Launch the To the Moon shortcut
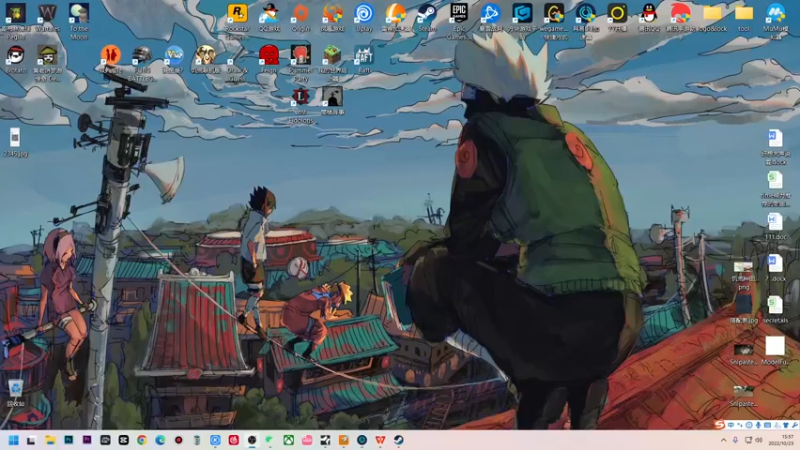800x450 pixels. (x=79, y=19)
